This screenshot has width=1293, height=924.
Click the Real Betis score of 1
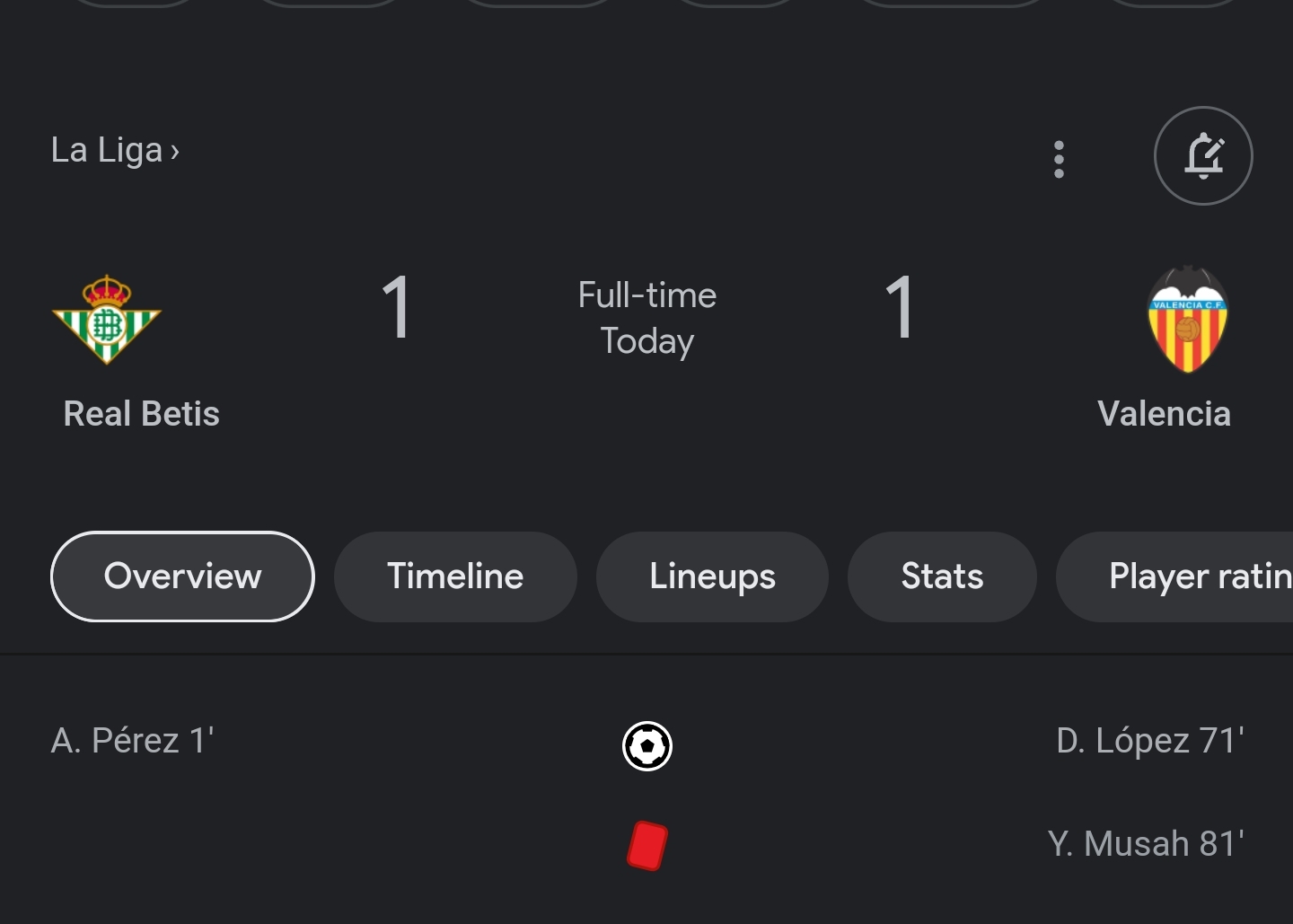point(396,308)
